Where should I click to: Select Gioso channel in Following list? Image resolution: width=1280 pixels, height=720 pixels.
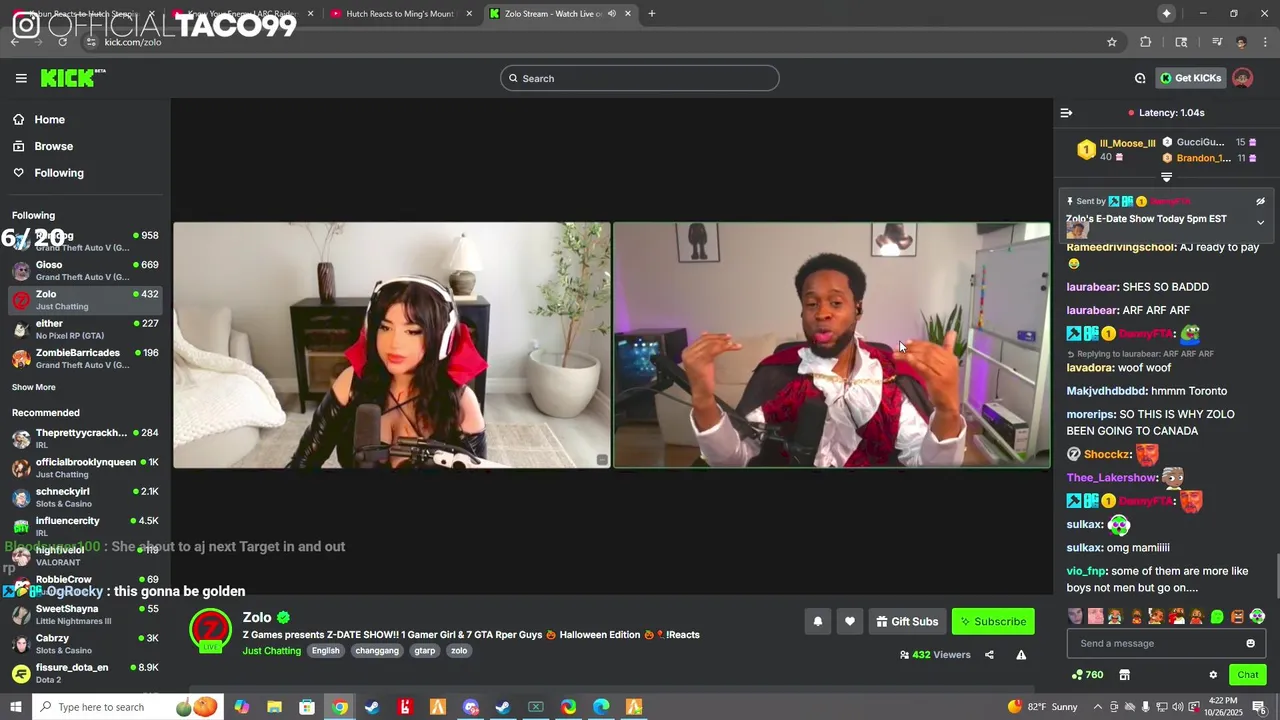click(85, 271)
